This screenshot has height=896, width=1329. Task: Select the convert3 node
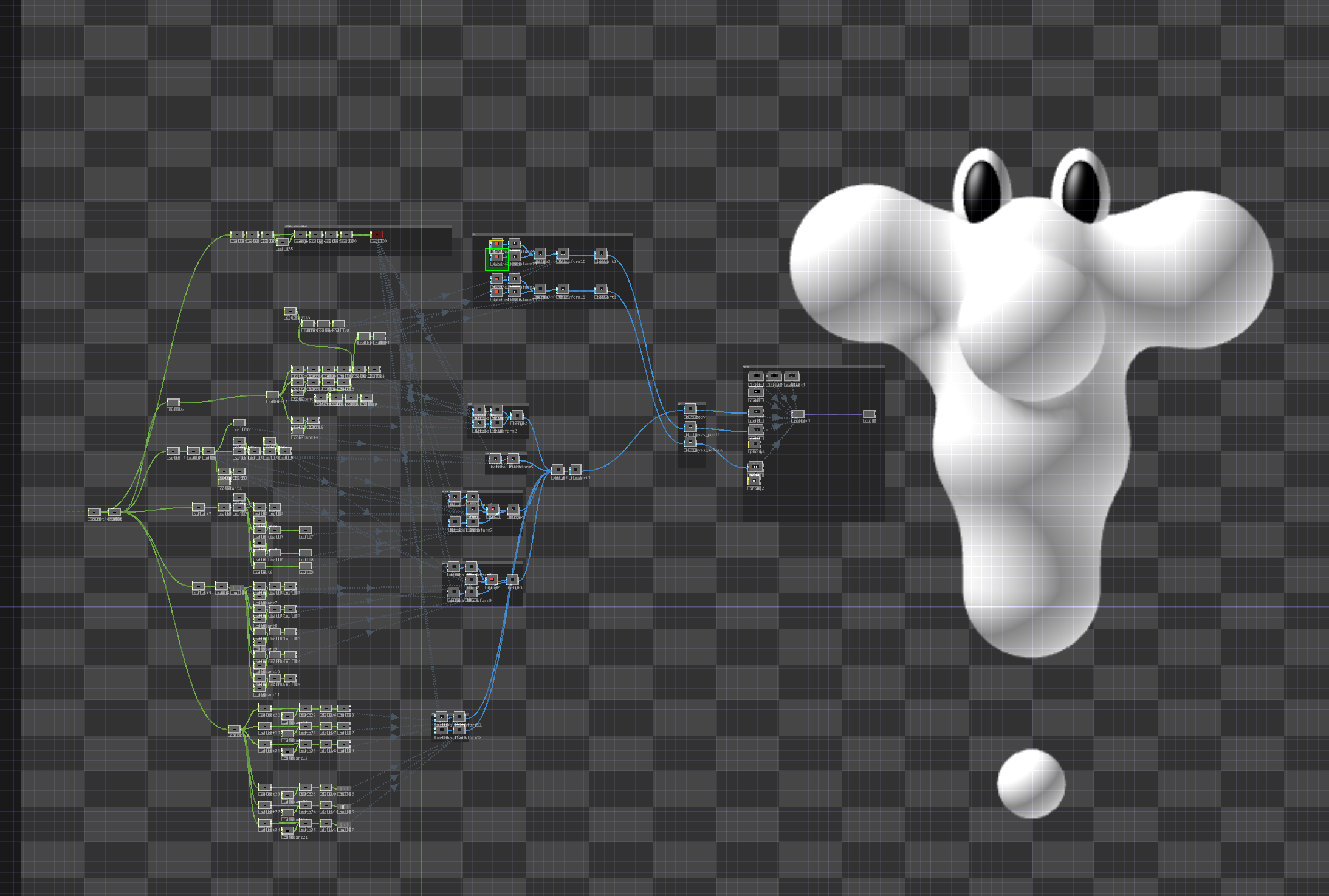601,289
